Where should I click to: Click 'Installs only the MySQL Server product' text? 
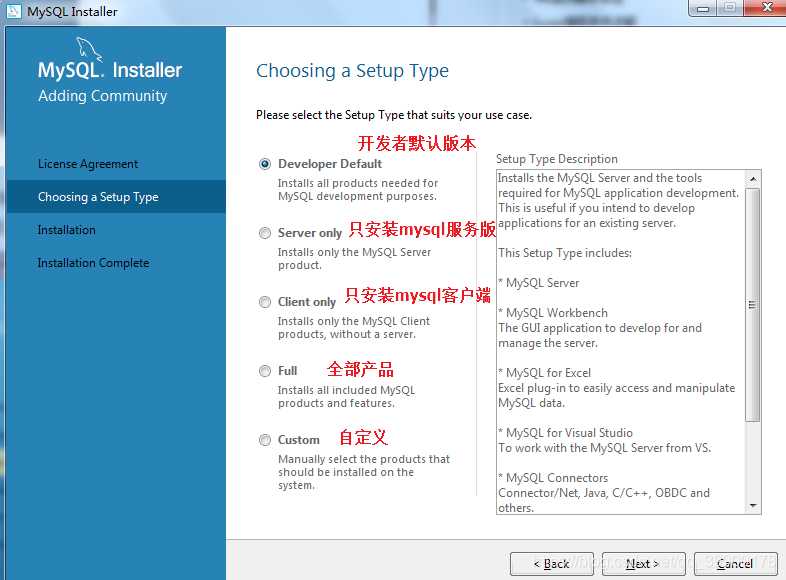tap(354, 259)
